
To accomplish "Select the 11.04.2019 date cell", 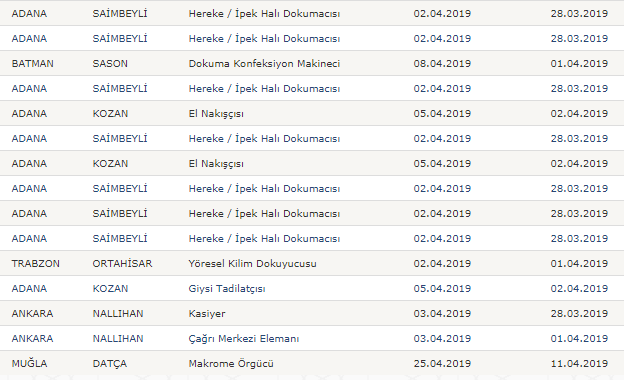I will [579, 364].
